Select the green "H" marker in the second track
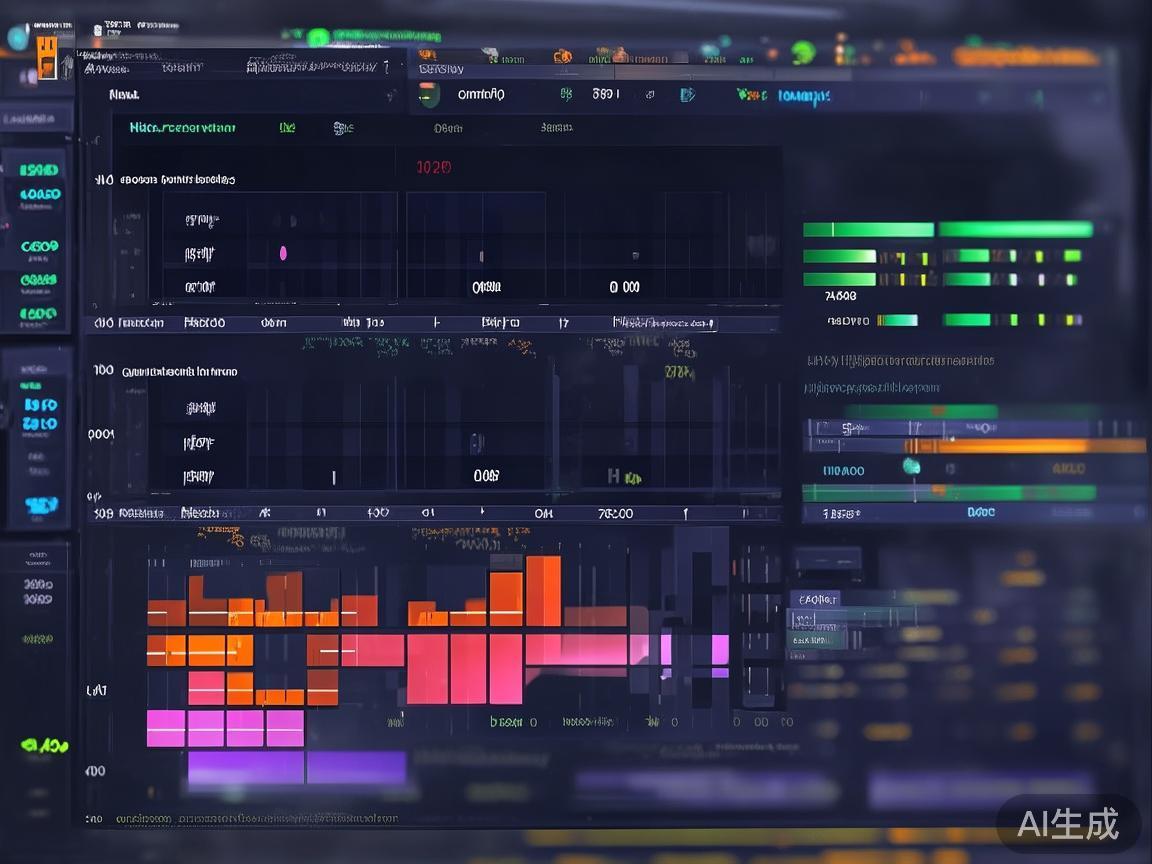1152x864 pixels. [614, 477]
